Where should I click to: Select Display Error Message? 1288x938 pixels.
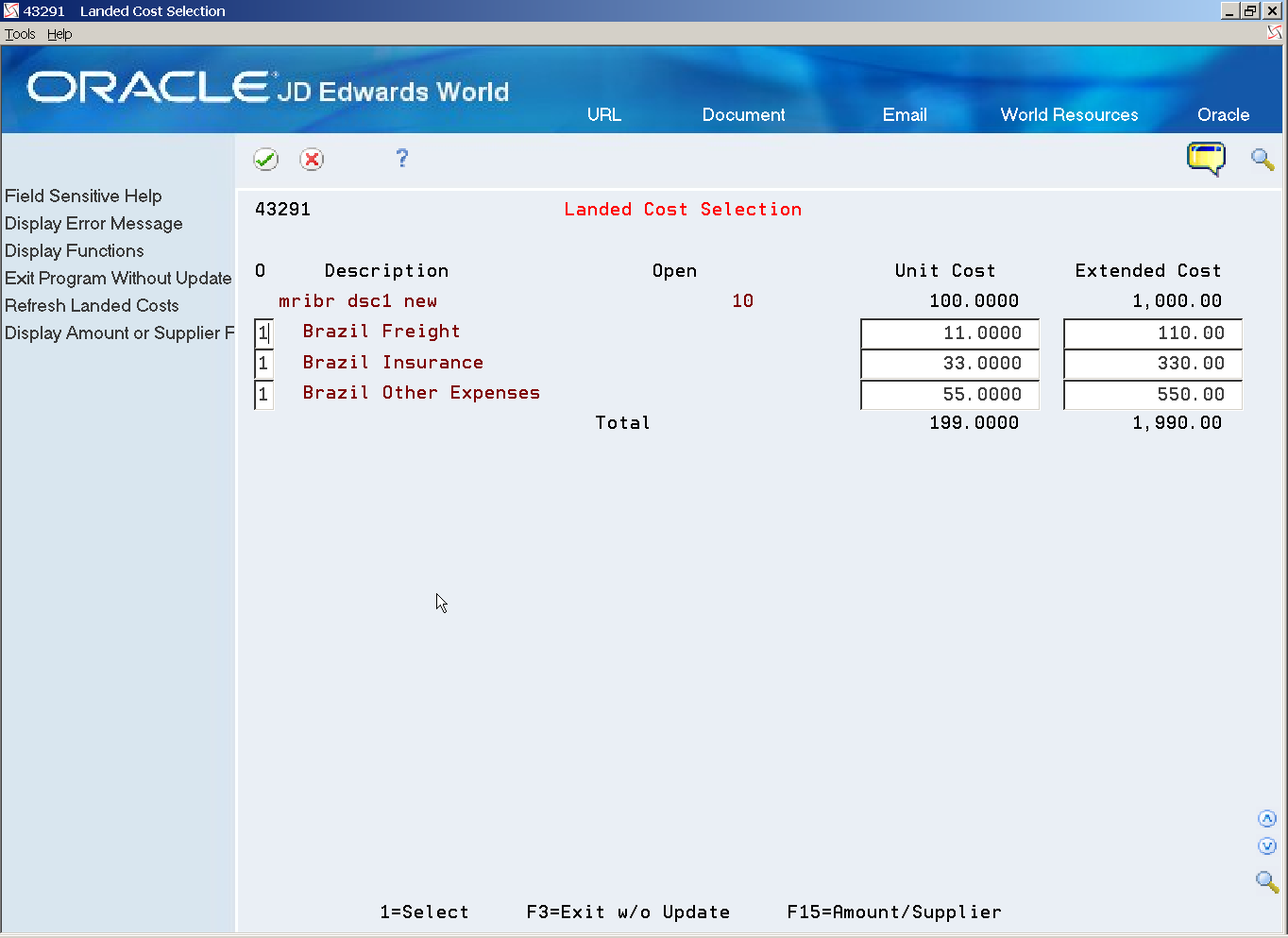point(93,223)
